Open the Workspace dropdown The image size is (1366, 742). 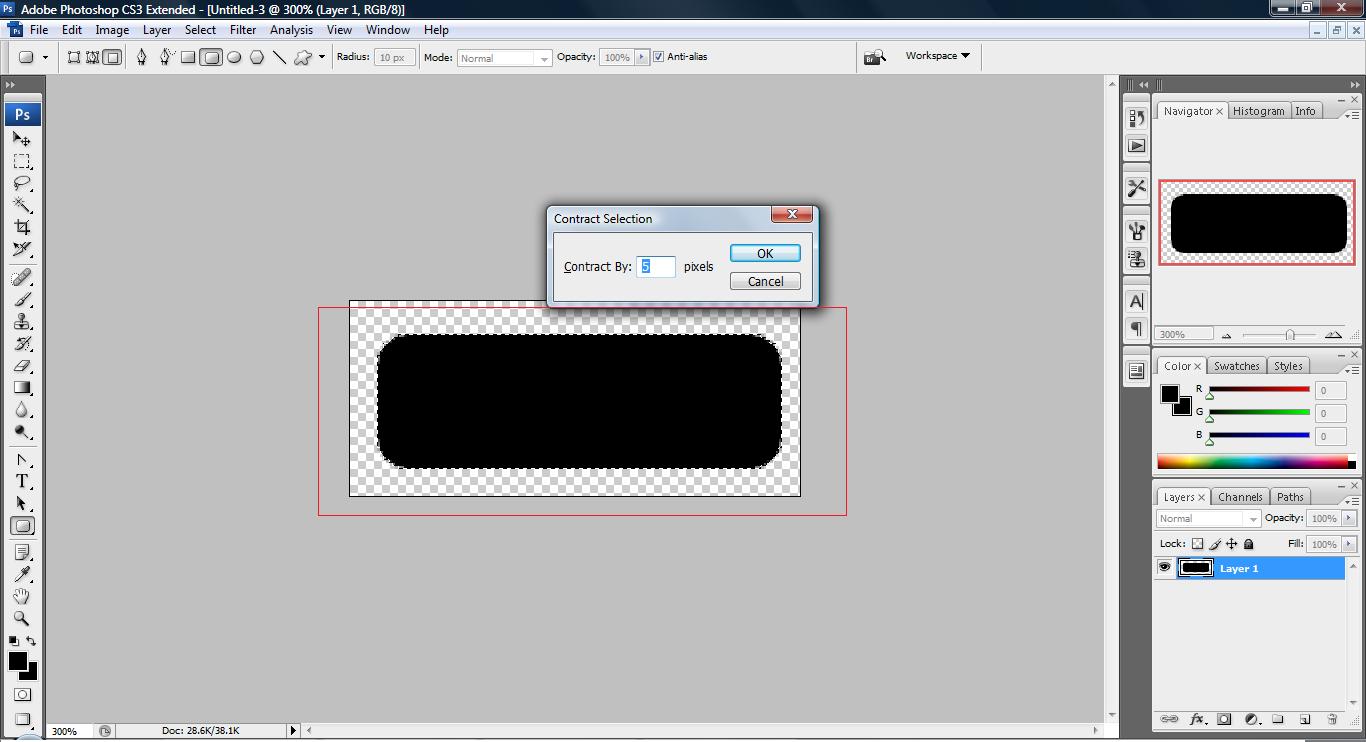[937, 56]
